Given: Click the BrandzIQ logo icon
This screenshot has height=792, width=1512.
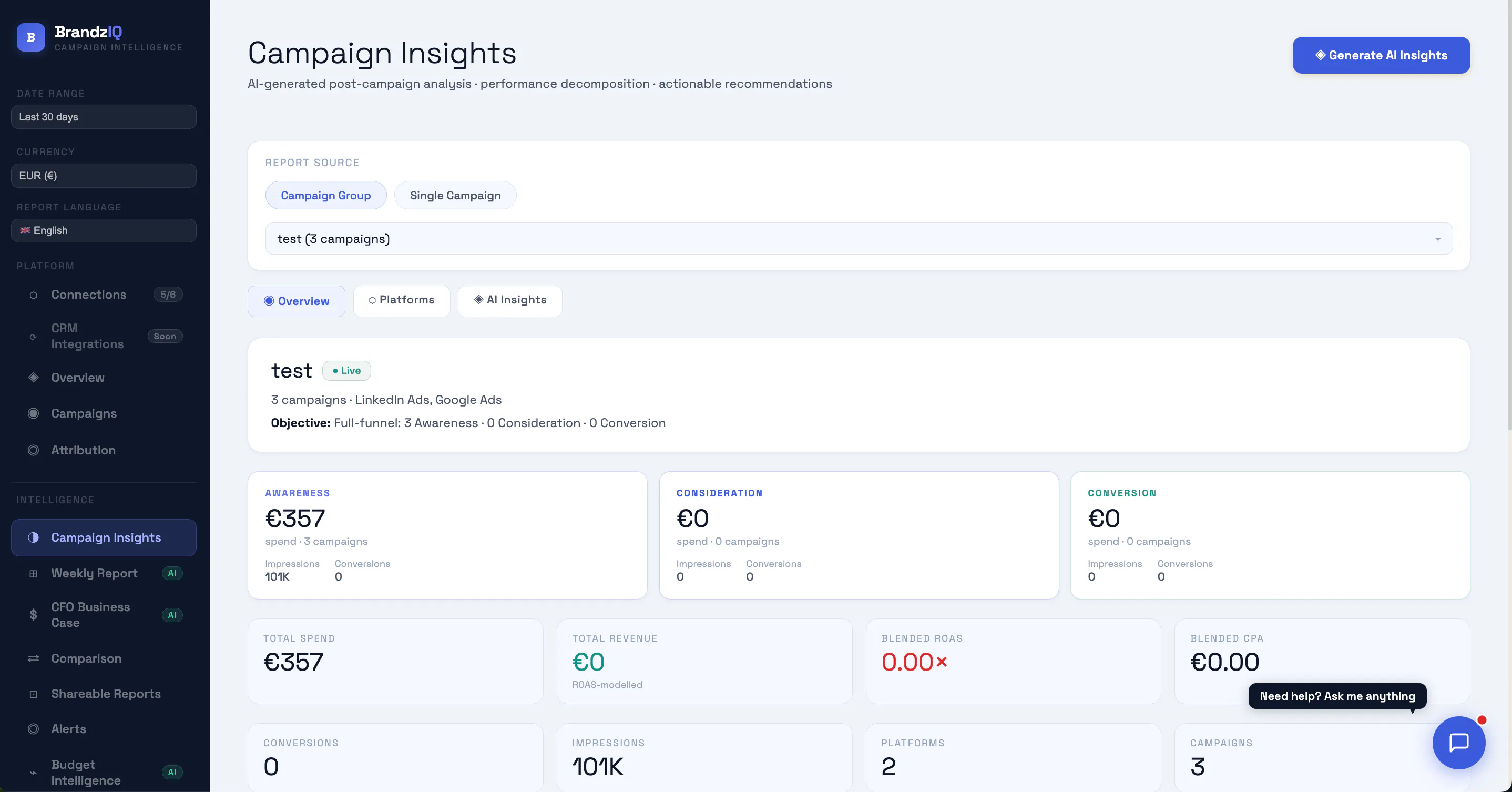Looking at the screenshot, I should pyautogui.click(x=31, y=37).
